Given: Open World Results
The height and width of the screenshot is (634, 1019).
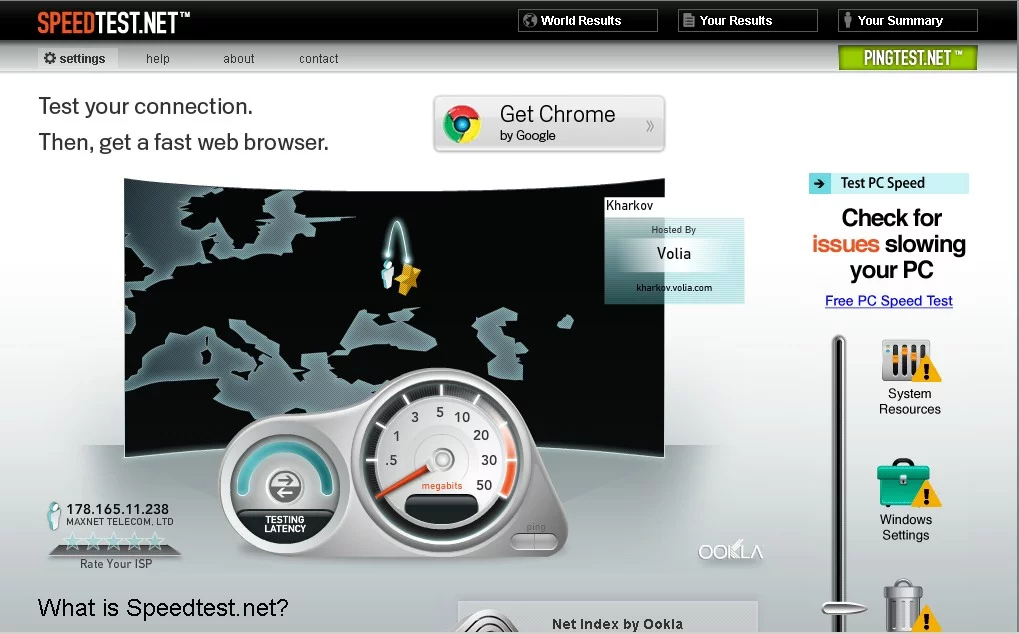Looking at the screenshot, I should click(x=587, y=20).
